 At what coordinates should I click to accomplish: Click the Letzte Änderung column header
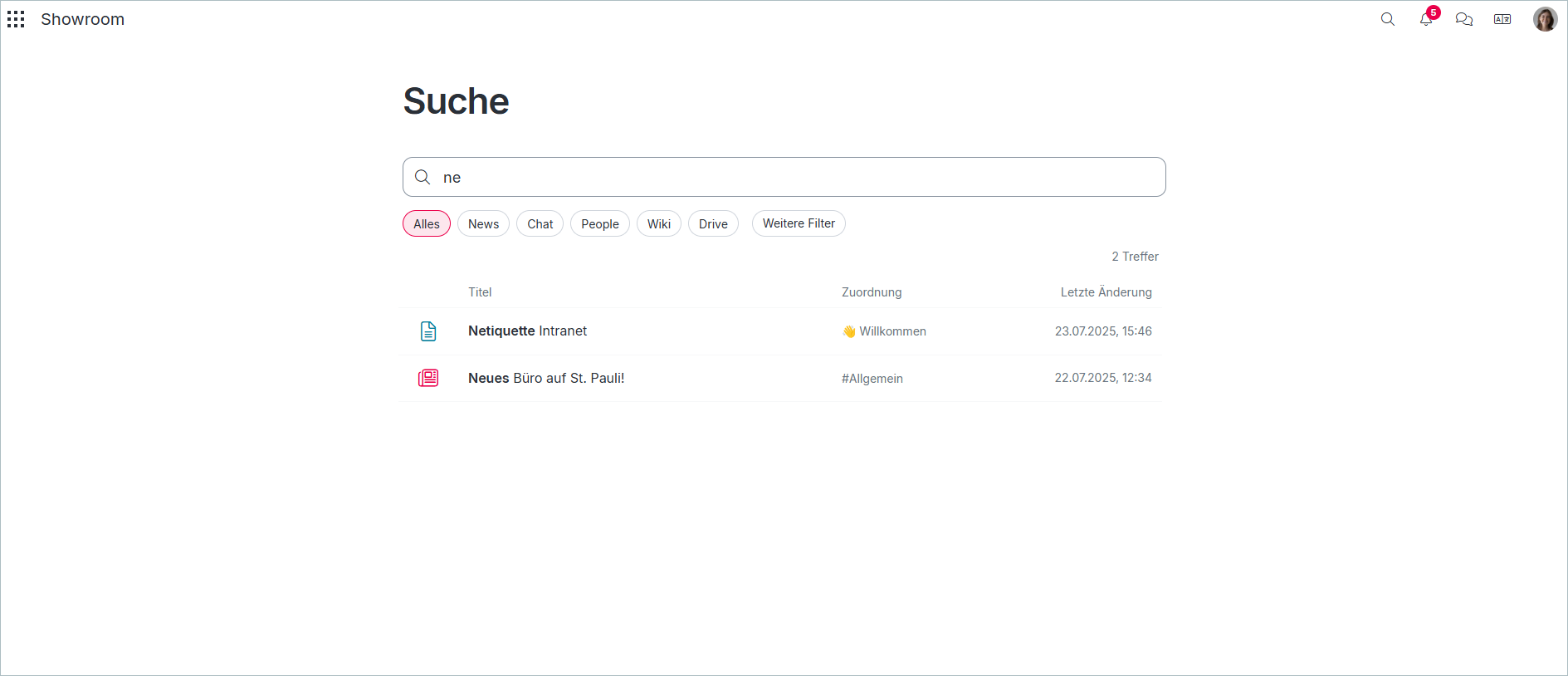(x=1106, y=292)
